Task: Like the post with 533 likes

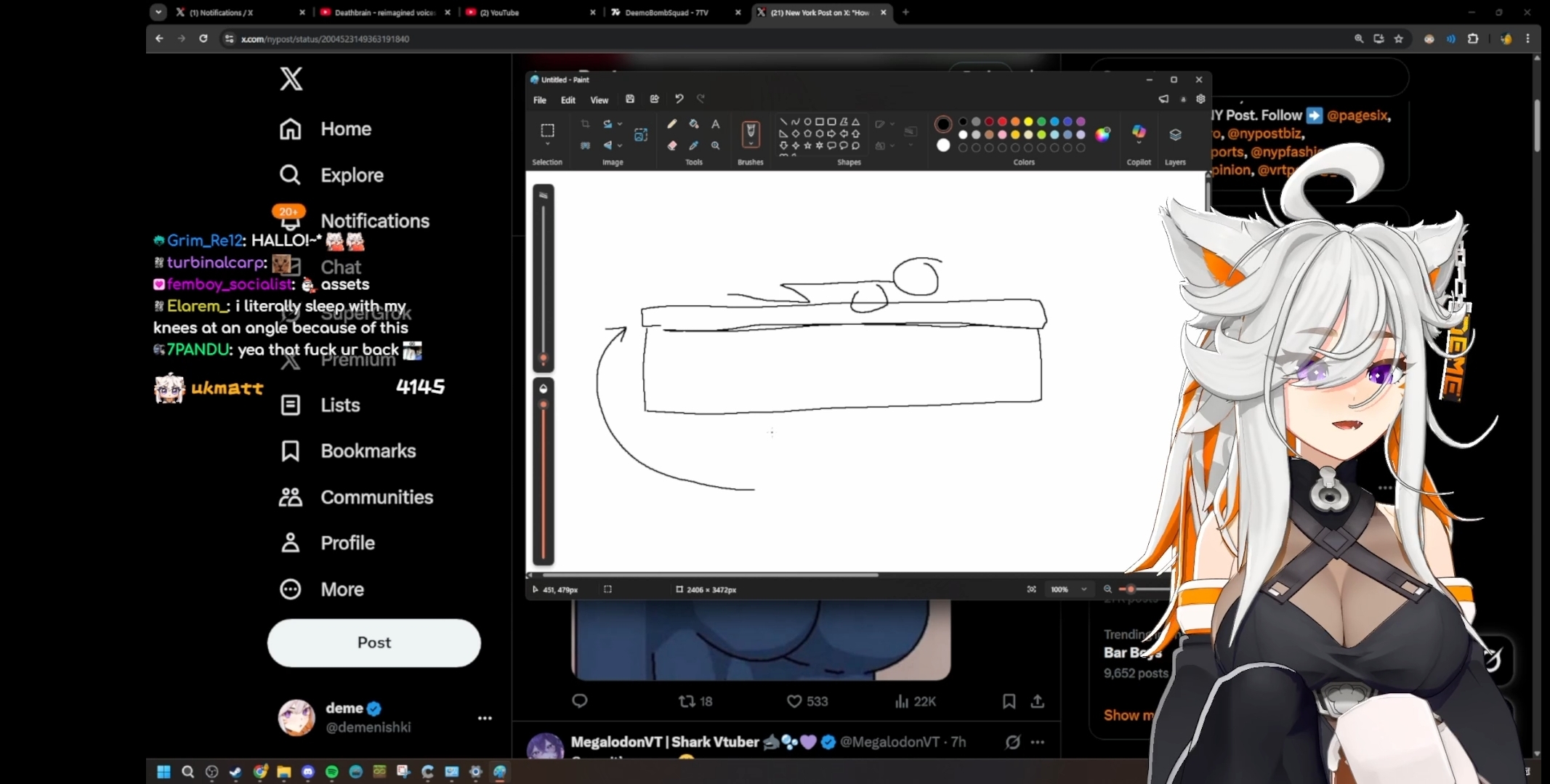Action: (807, 701)
